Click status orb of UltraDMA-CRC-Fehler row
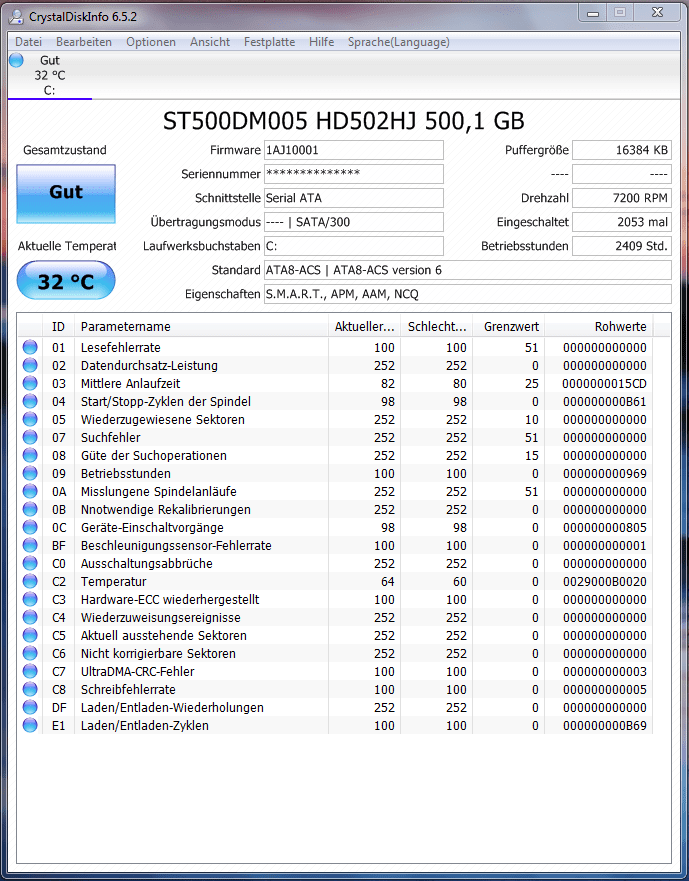The image size is (689, 881). tap(30, 671)
